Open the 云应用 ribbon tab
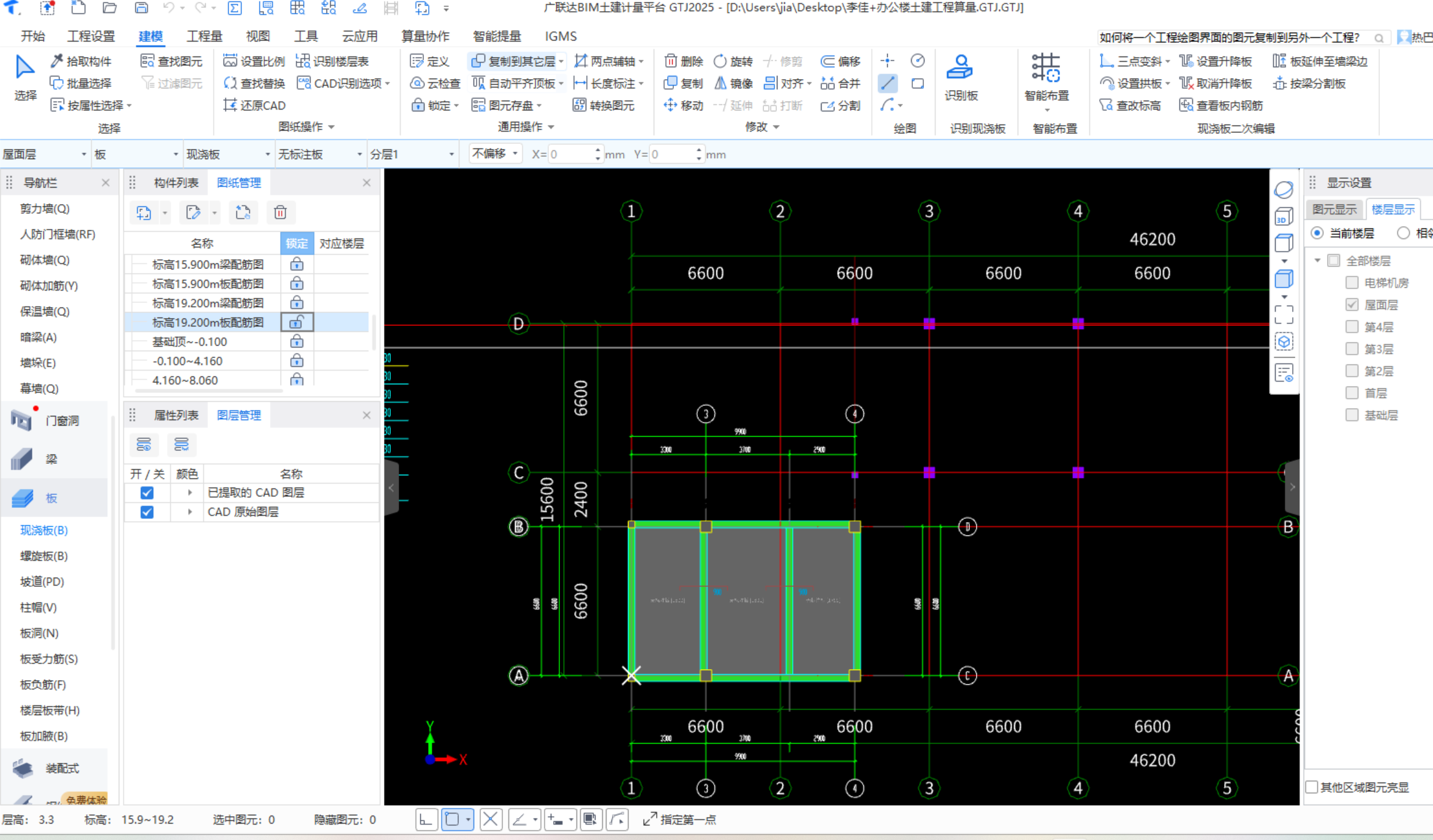This screenshot has height=840, width=1433. 360,36
